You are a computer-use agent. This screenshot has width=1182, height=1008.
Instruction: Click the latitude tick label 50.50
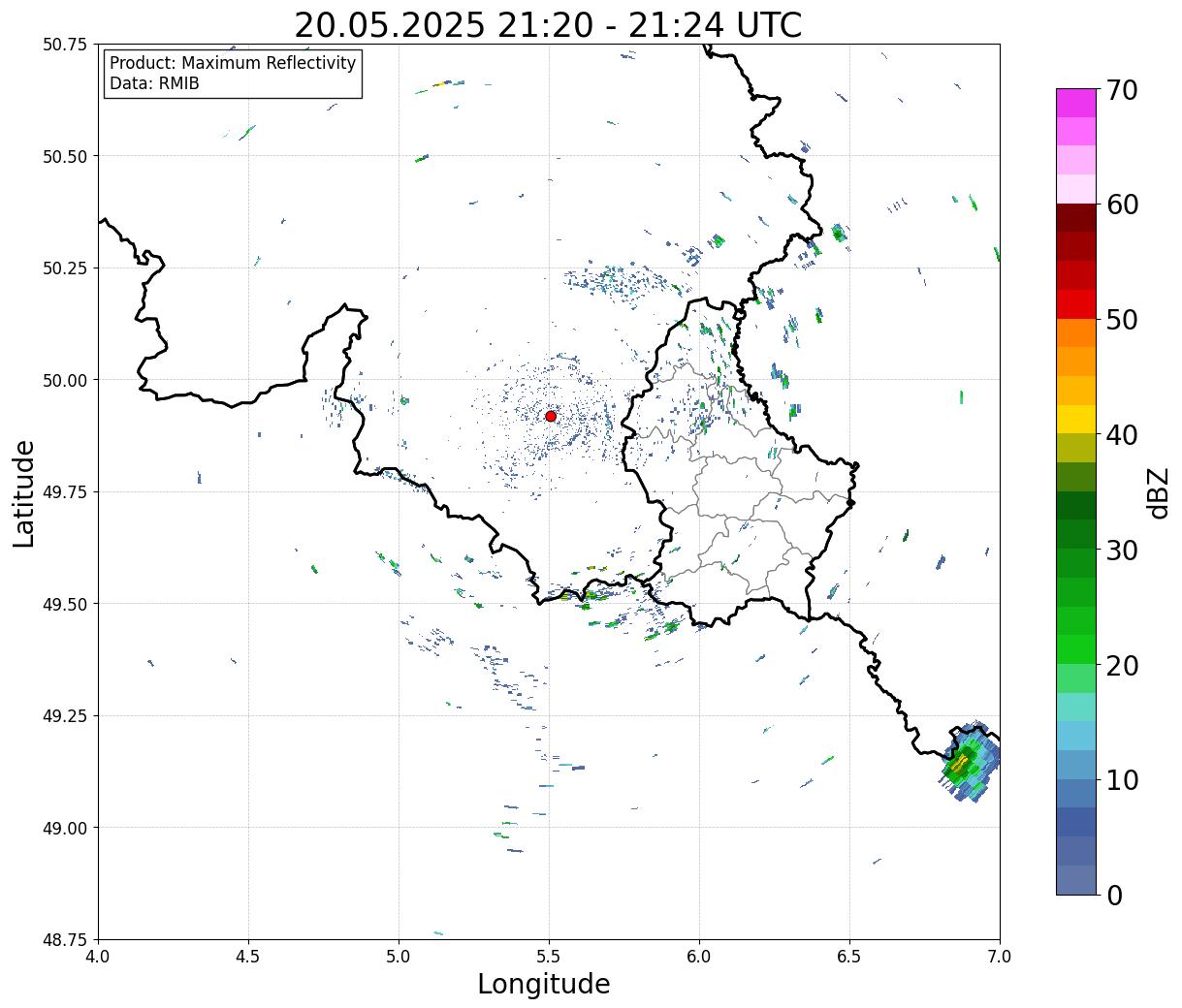point(65,156)
